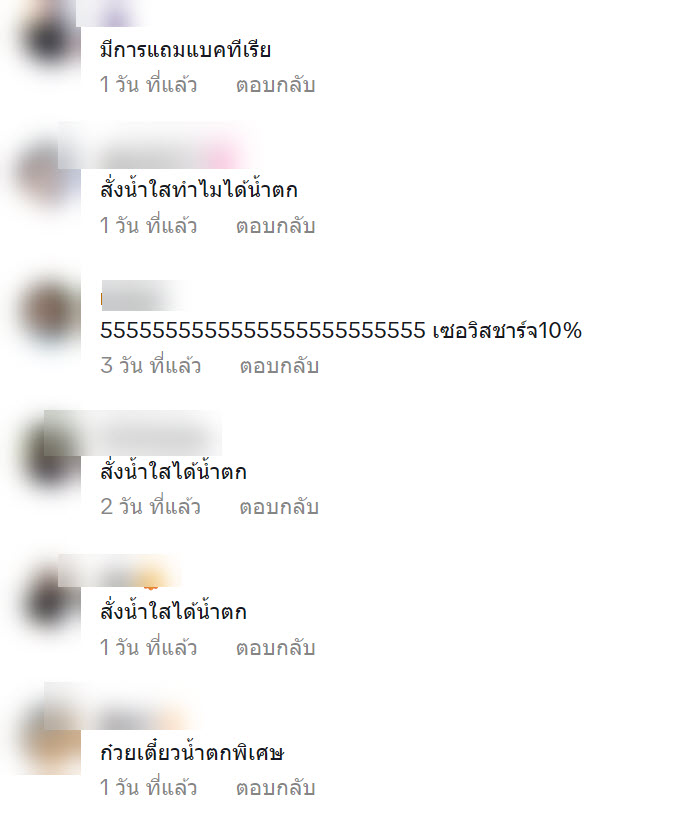Select the comment text ก๋วยเตี๋ยวน้ำตกพิเศษ

(192, 752)
